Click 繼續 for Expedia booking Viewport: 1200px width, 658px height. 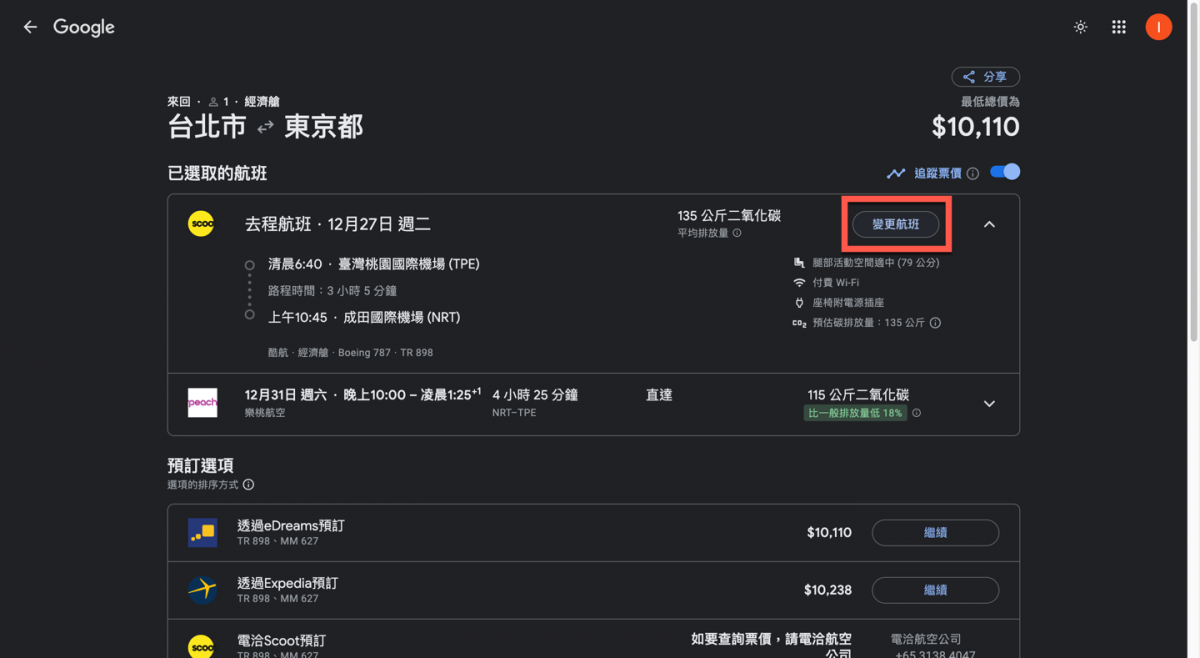[935, 591]
